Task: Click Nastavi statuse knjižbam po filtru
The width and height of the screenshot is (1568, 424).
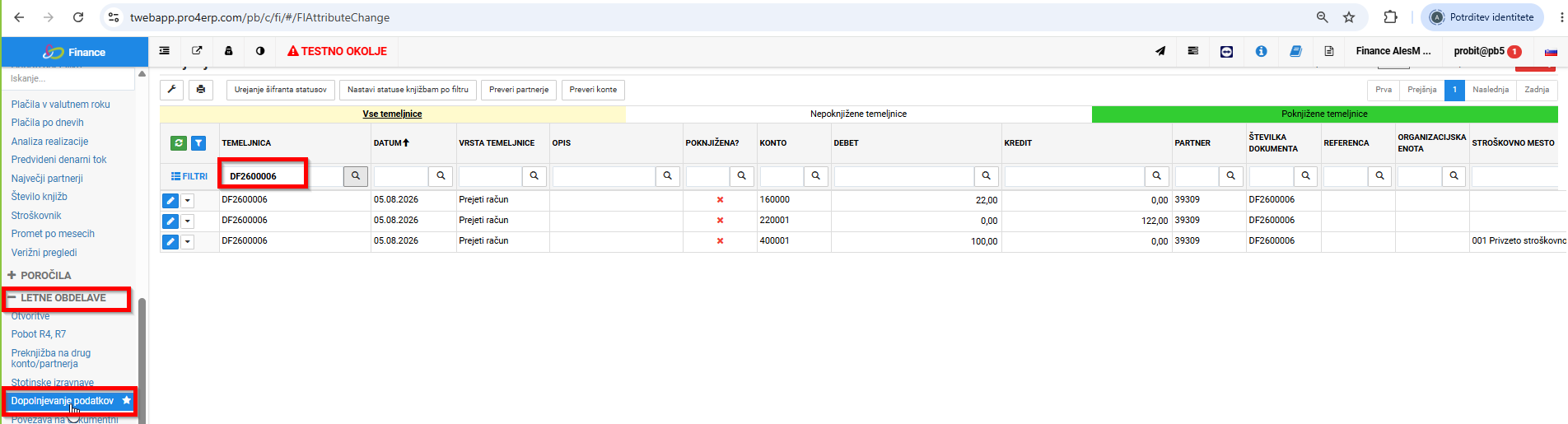Action: pyautogui.click(x=408, y=90)
